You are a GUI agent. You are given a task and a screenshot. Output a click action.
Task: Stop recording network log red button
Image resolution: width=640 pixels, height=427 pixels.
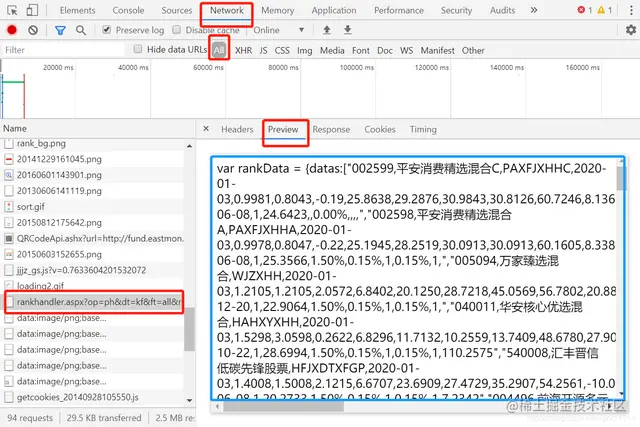pos(12,30)
